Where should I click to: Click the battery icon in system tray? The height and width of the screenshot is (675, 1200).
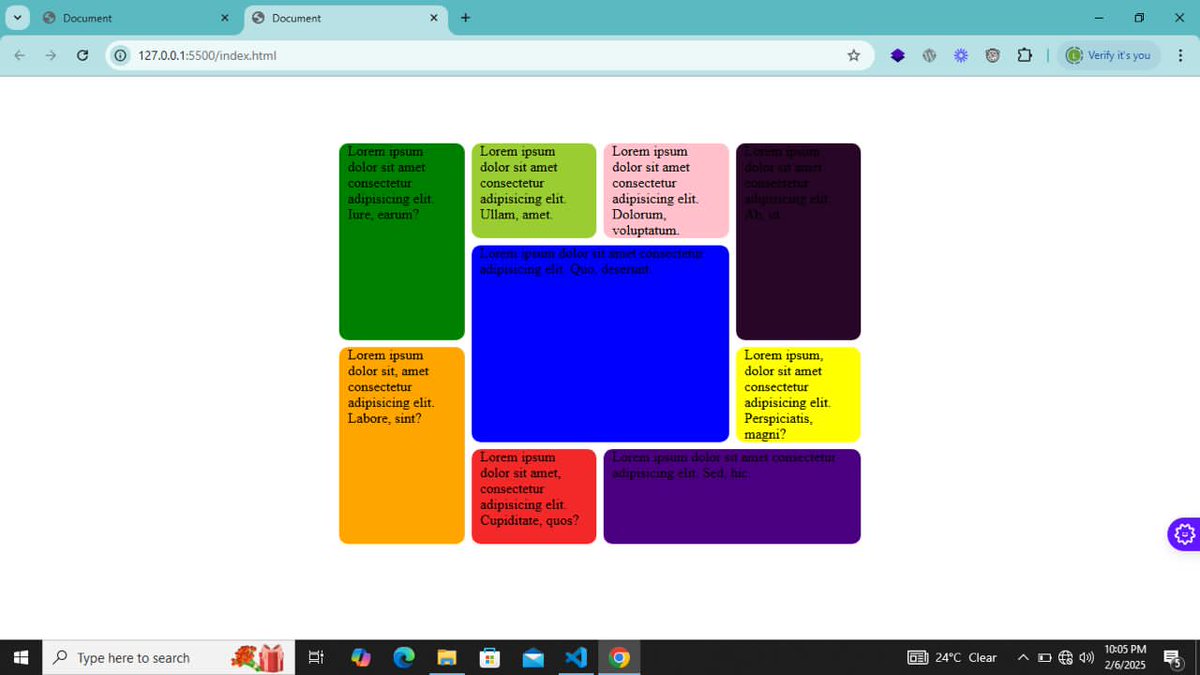(1044, 657)
